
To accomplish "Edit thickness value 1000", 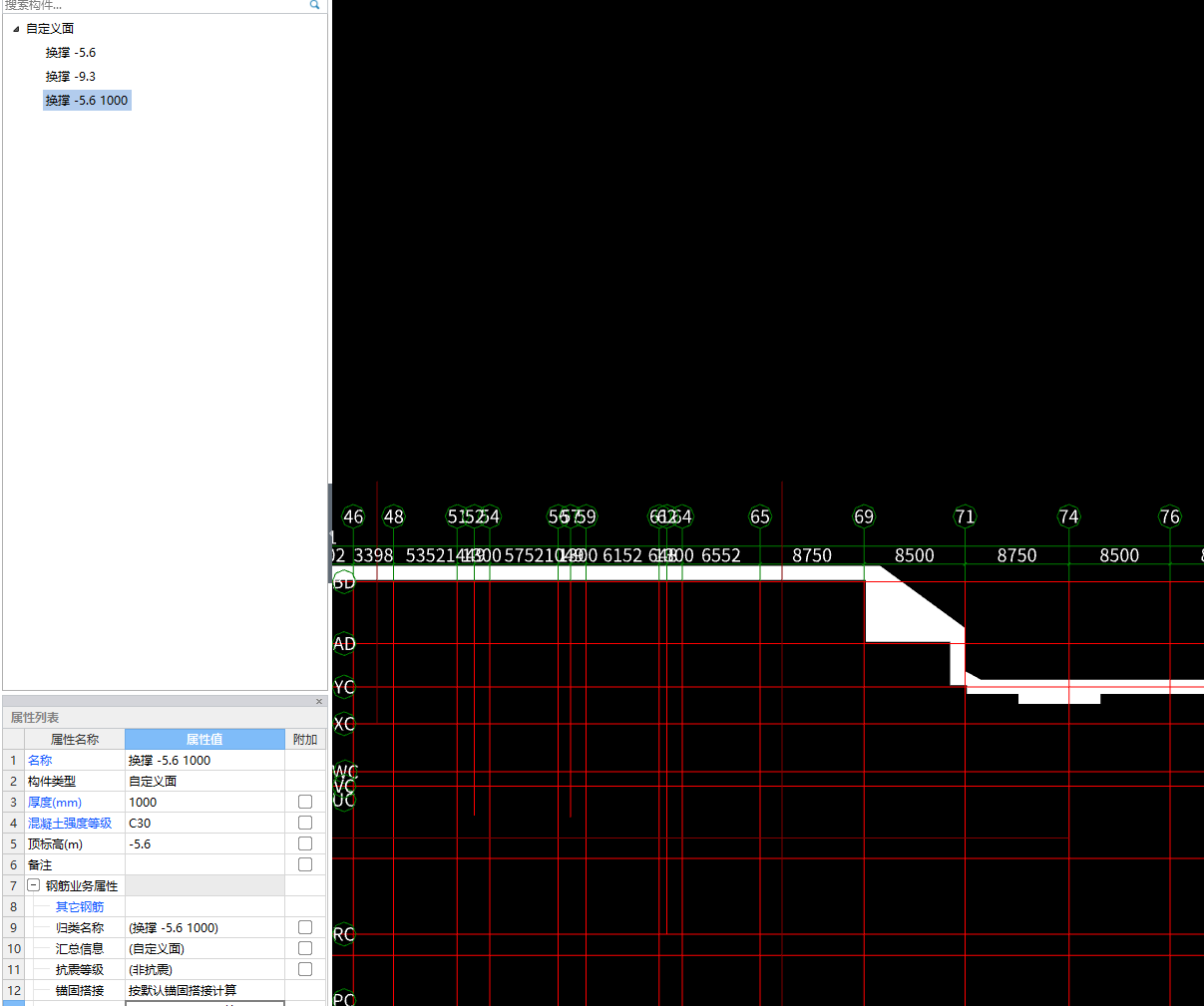I will pyautogui.click(x=204, y=802).
